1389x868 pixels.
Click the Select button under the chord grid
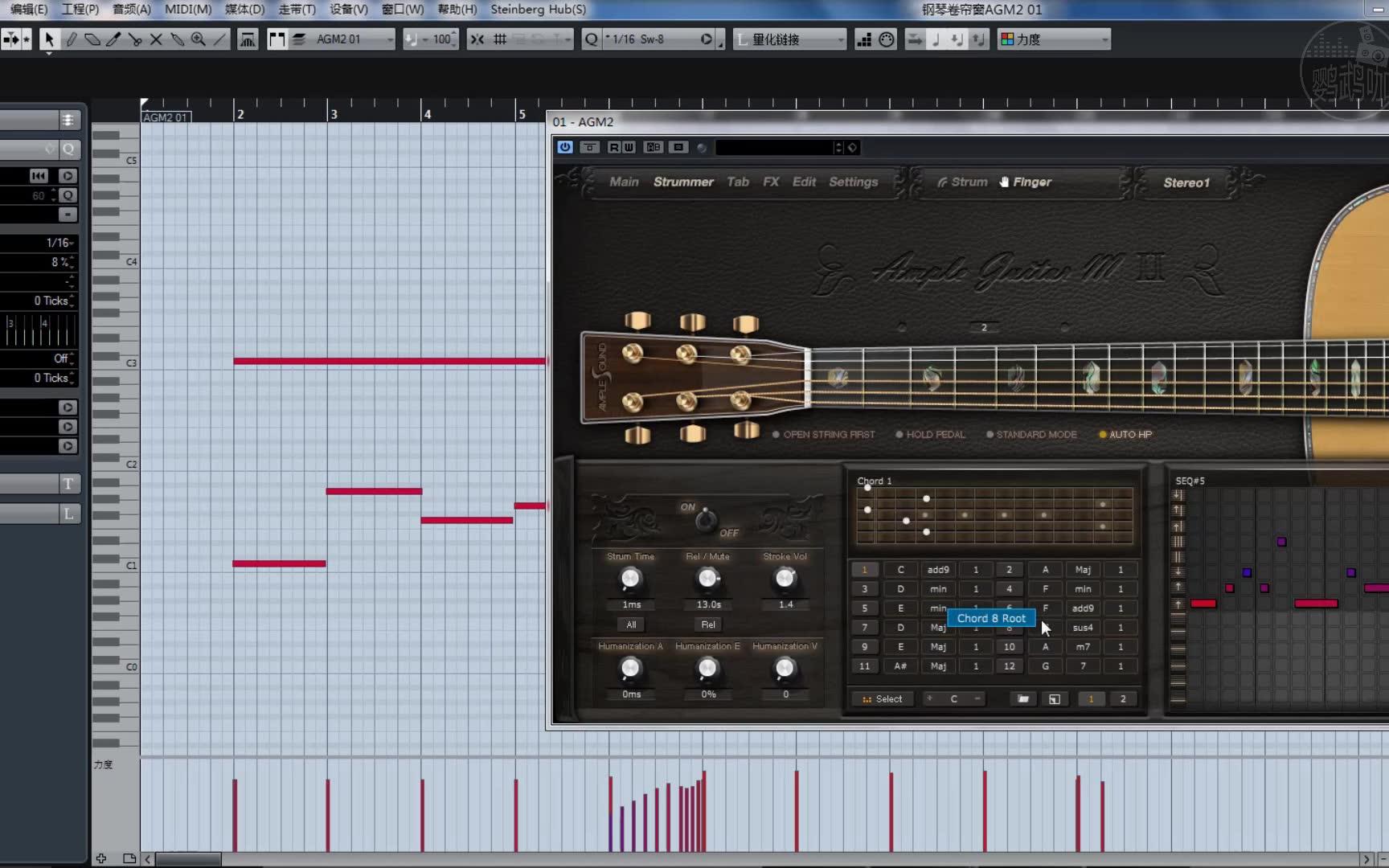(x=882, y=698)
